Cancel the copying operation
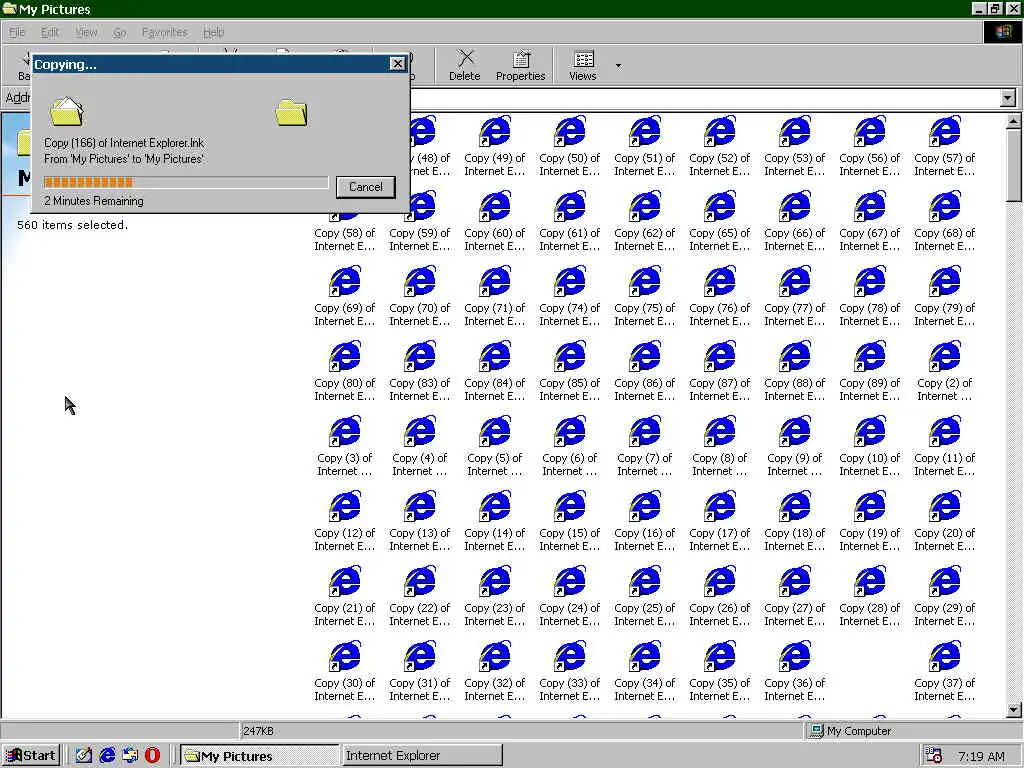The height and width of the screenshot is (768, 1024). point(366,187)
